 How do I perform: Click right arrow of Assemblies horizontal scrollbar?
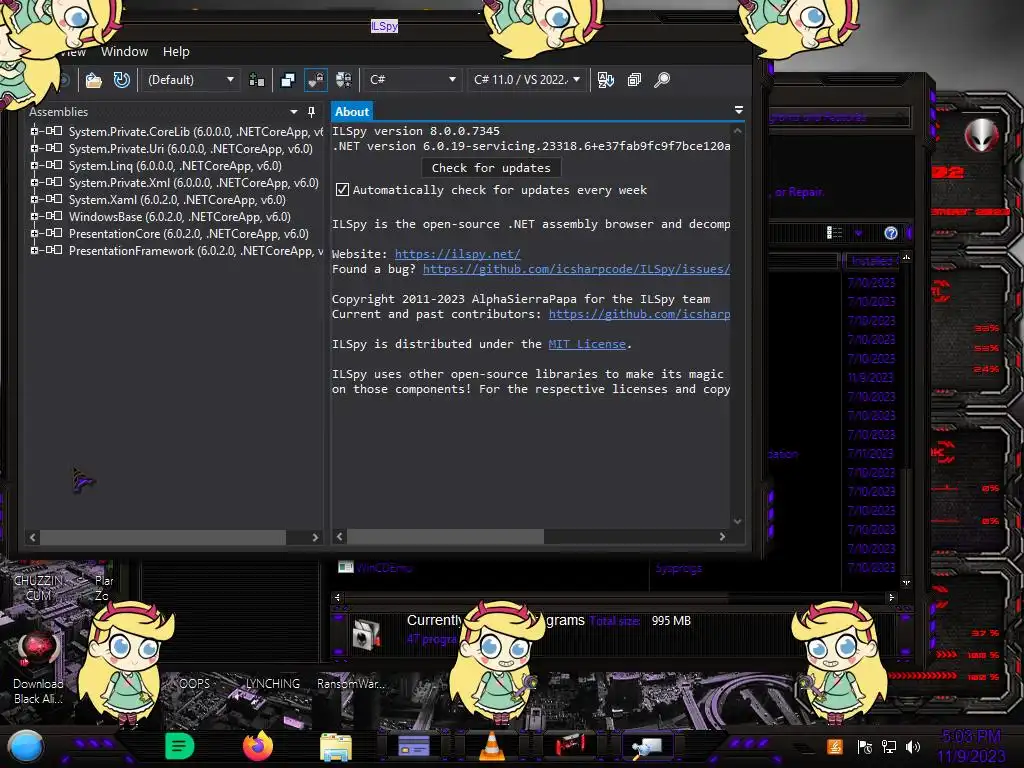coord(315,537)
